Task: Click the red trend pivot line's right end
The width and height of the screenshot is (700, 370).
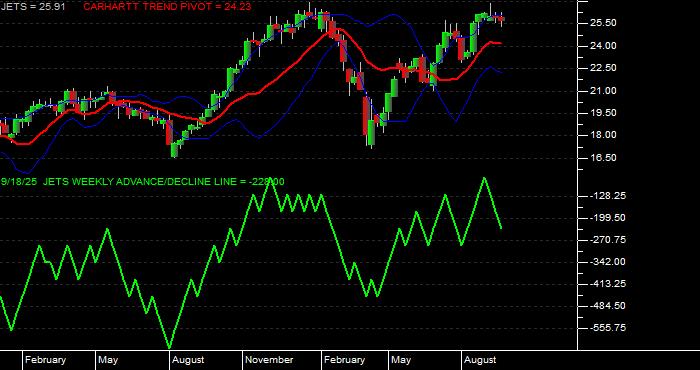Action: (500, 43)
